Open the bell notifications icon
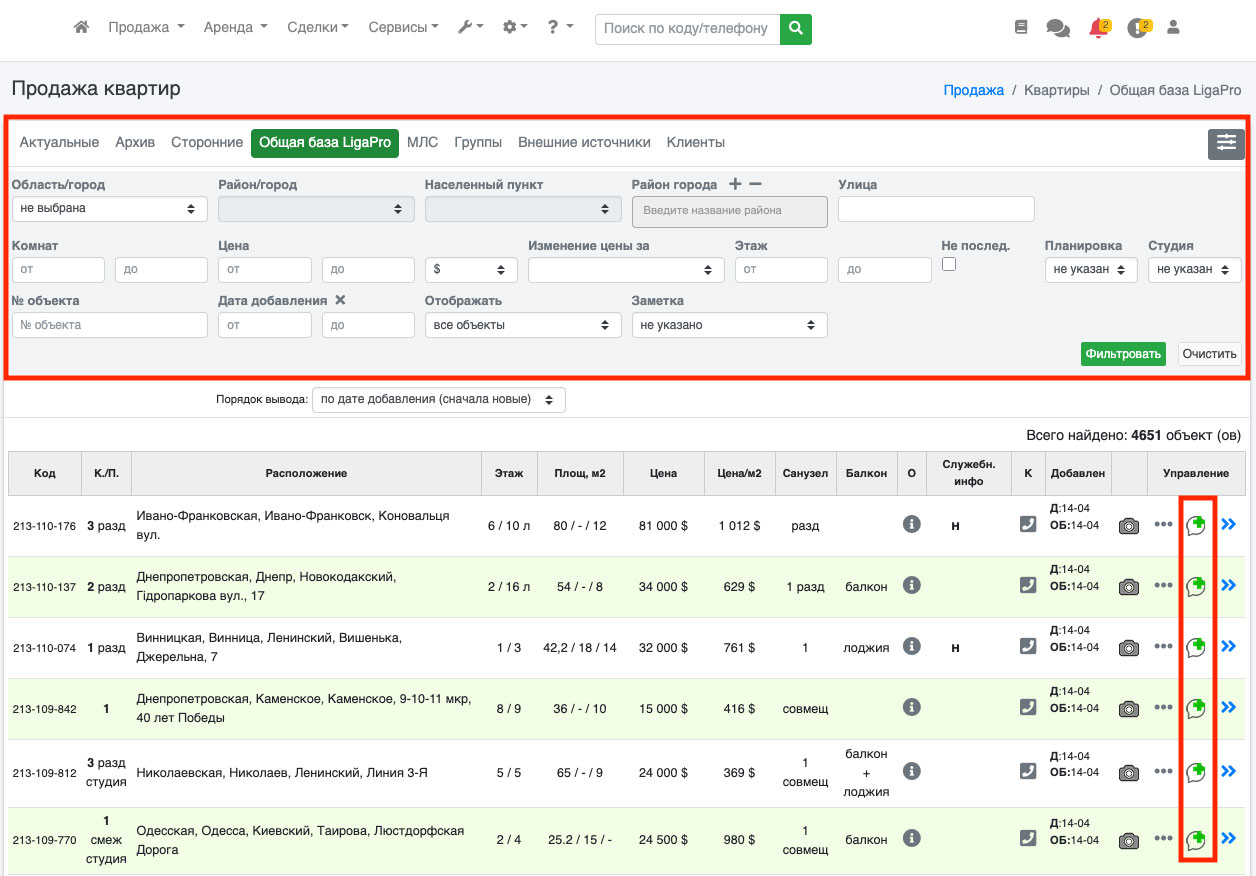 pyautogui.click(x=1098, y=28)
